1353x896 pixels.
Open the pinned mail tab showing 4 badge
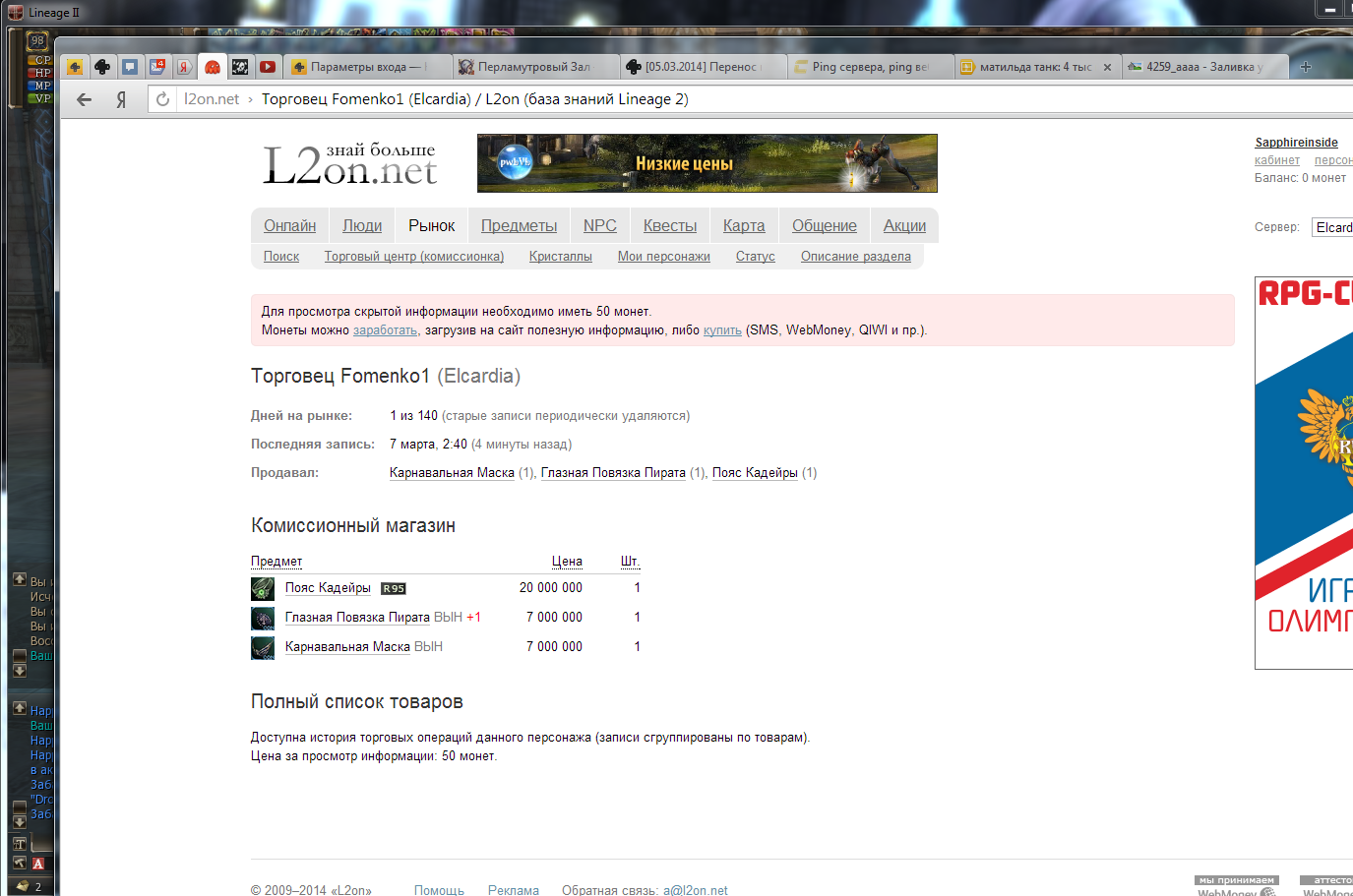157,67
